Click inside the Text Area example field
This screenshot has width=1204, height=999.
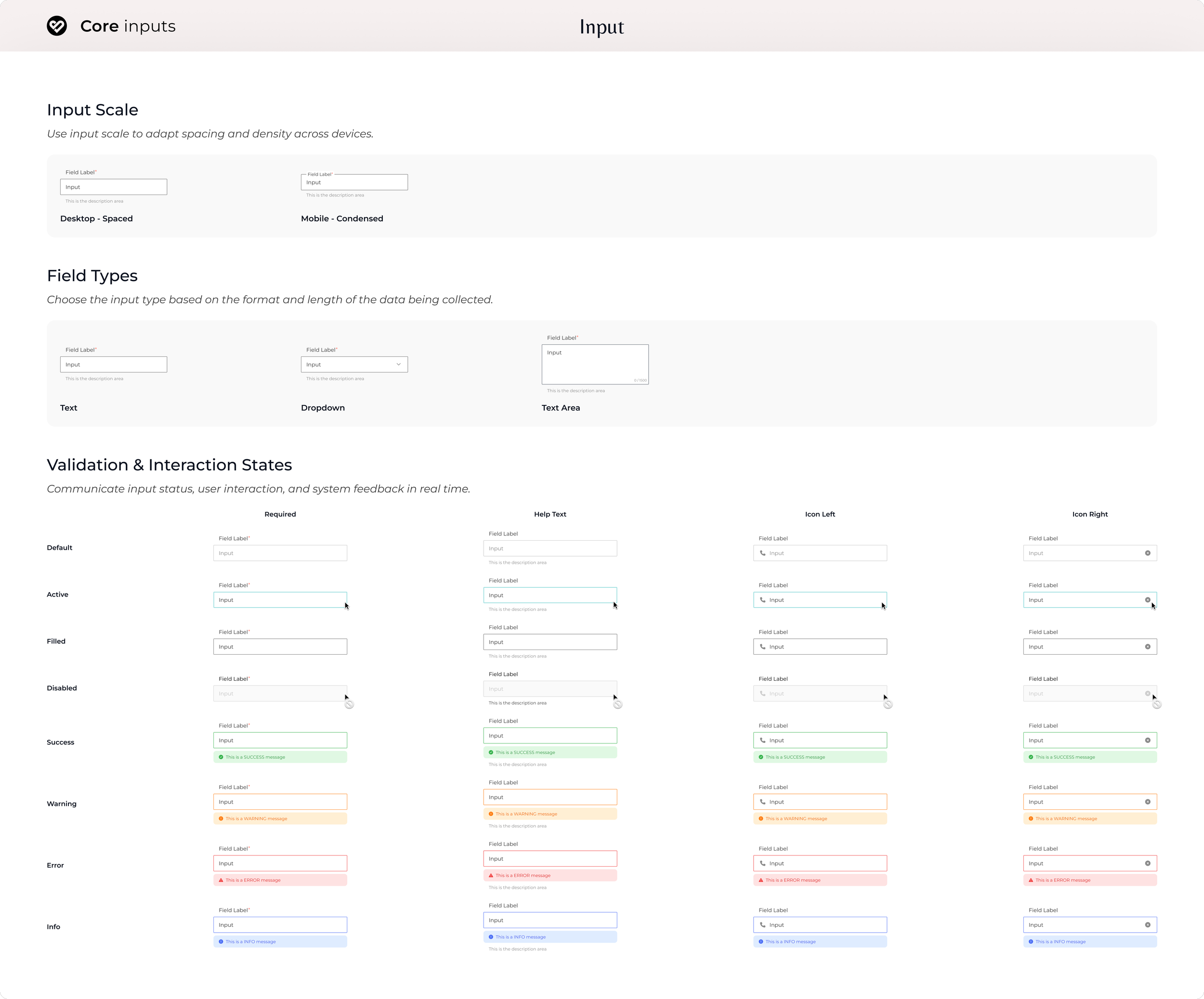click(x=595, y=364)
